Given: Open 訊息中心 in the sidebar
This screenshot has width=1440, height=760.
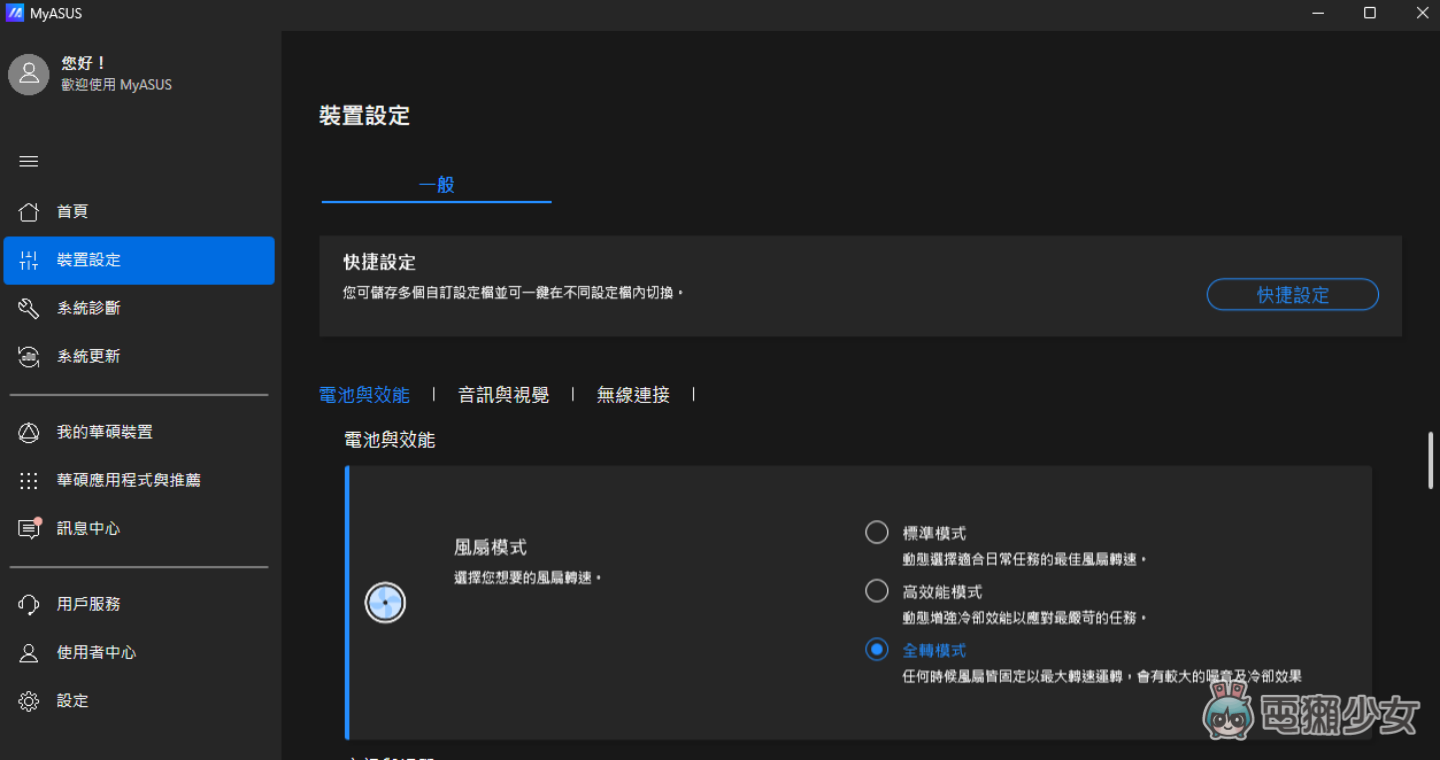Looking at the screenshot, I should [139, 528].
